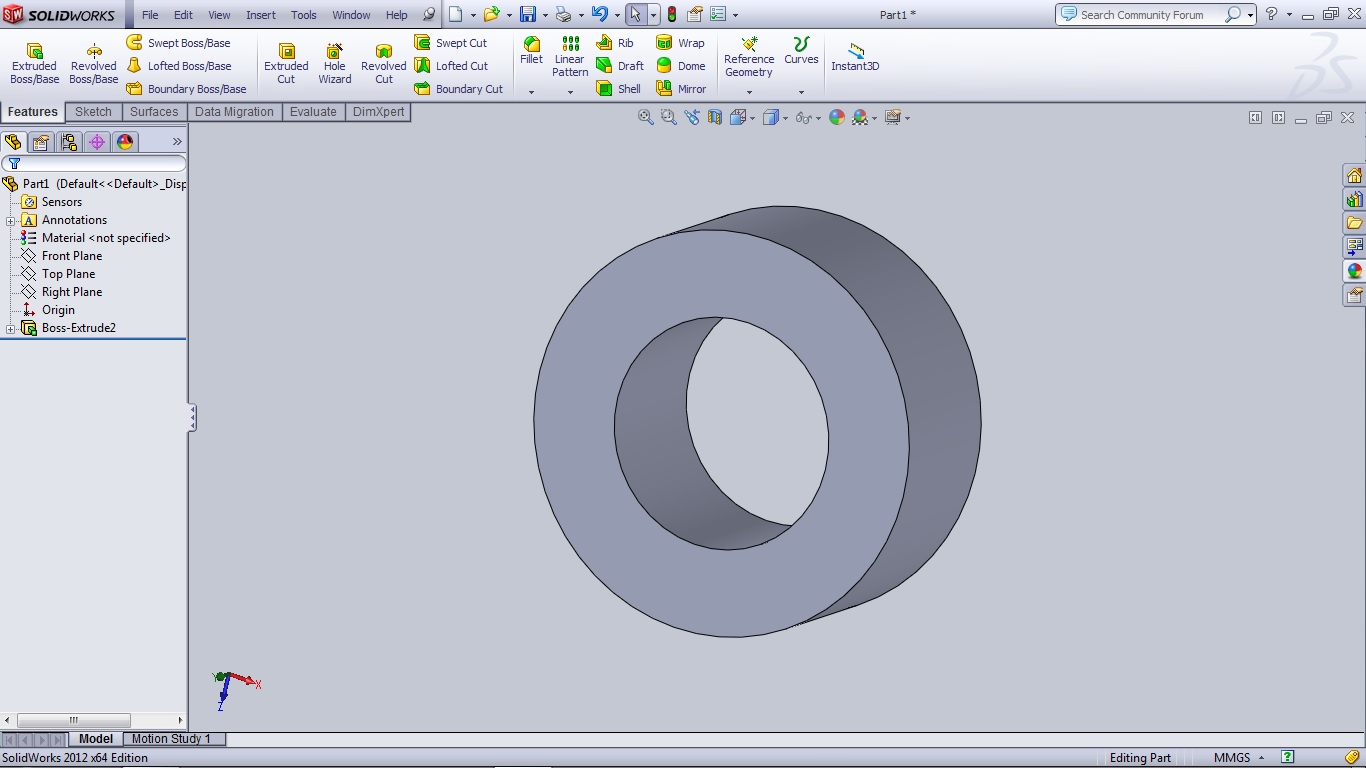
Task: Click the Shell feature tool
Action: tap(619, 89)
